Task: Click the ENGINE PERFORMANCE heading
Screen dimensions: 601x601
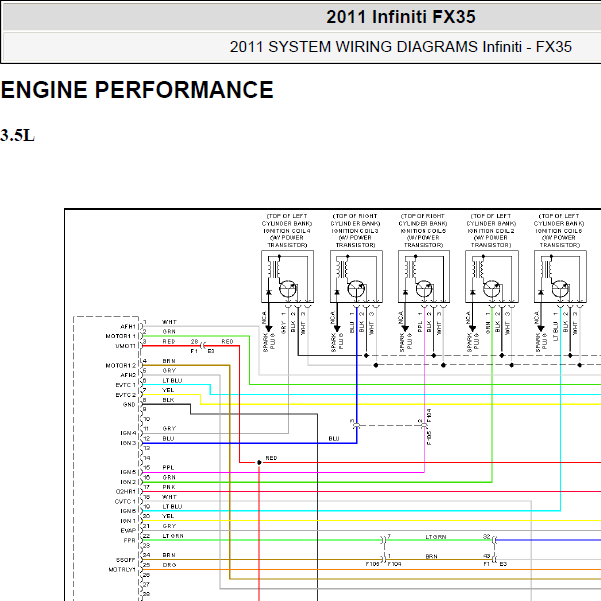Action: click(137, 90)
